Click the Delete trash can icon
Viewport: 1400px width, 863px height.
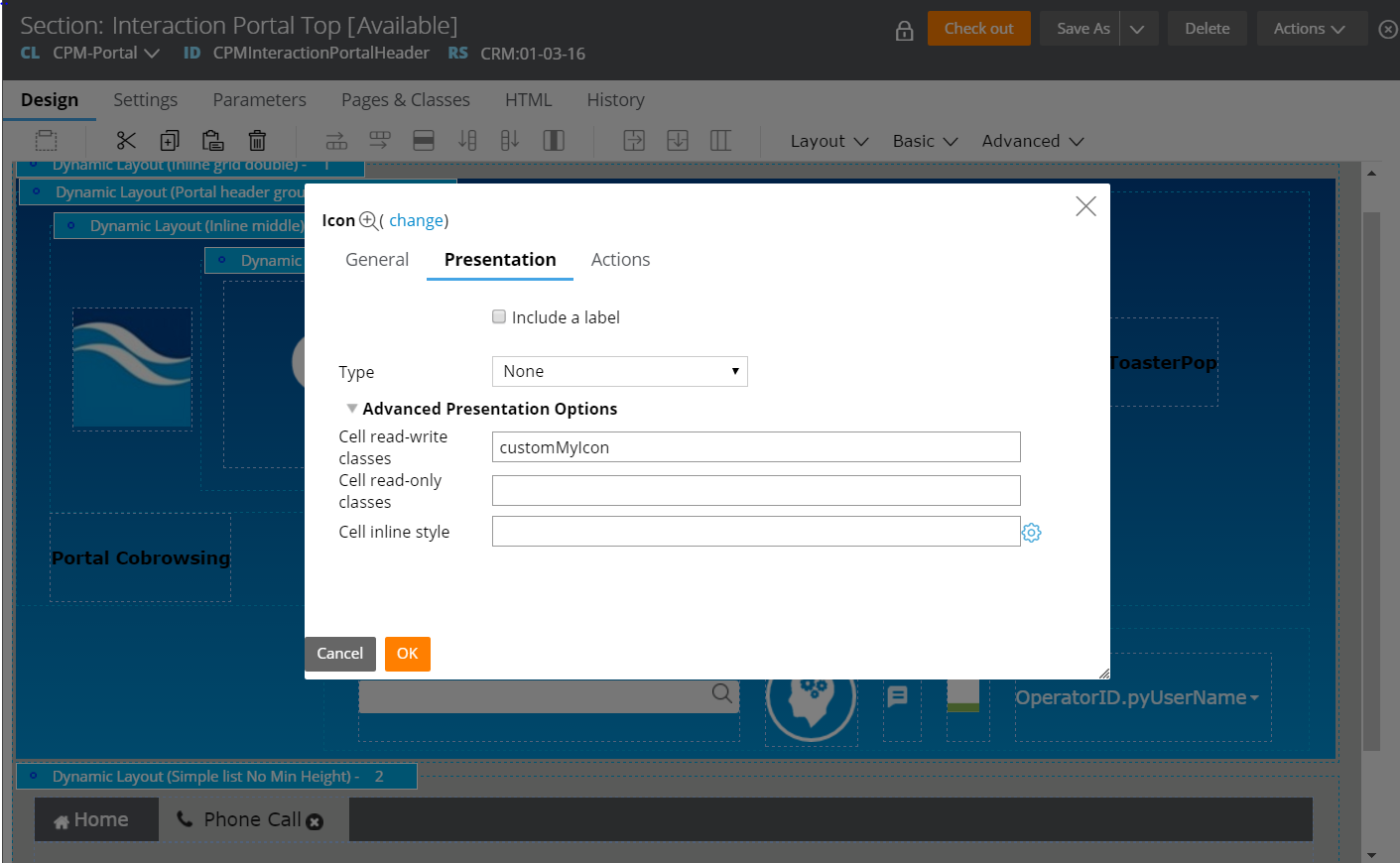click(x=257, y=141)
